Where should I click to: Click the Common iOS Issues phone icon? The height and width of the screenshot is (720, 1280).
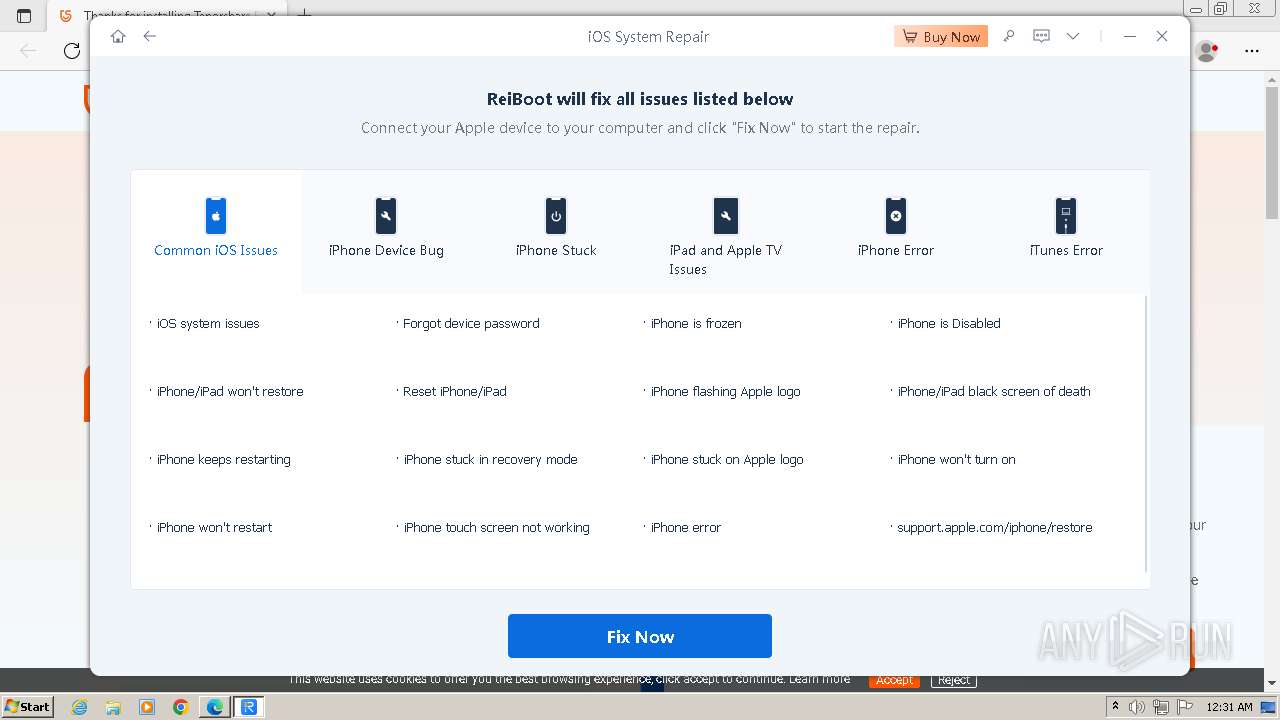tap(216, 215)
